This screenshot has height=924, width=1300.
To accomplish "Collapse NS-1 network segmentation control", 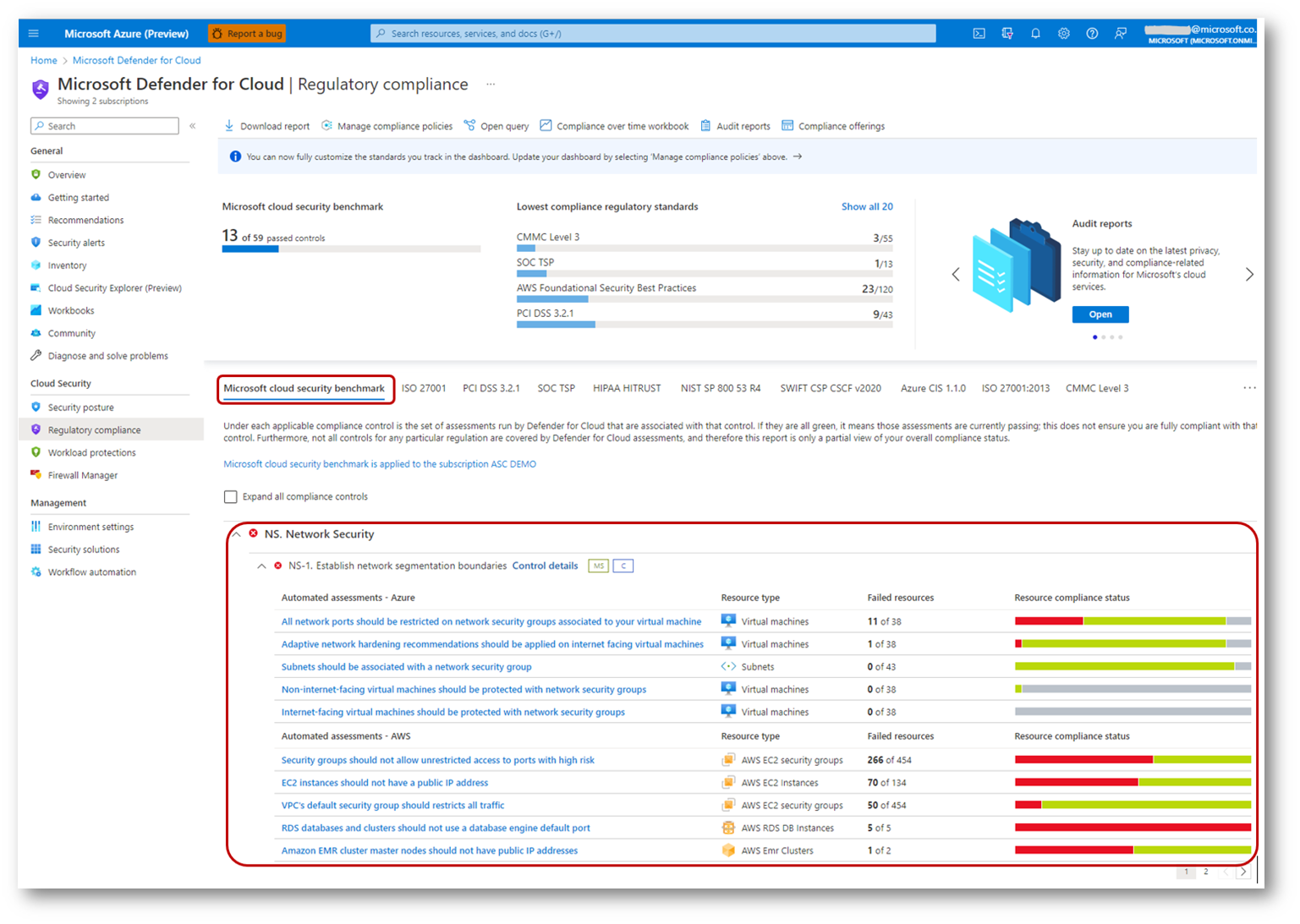I will click(261, 566).
